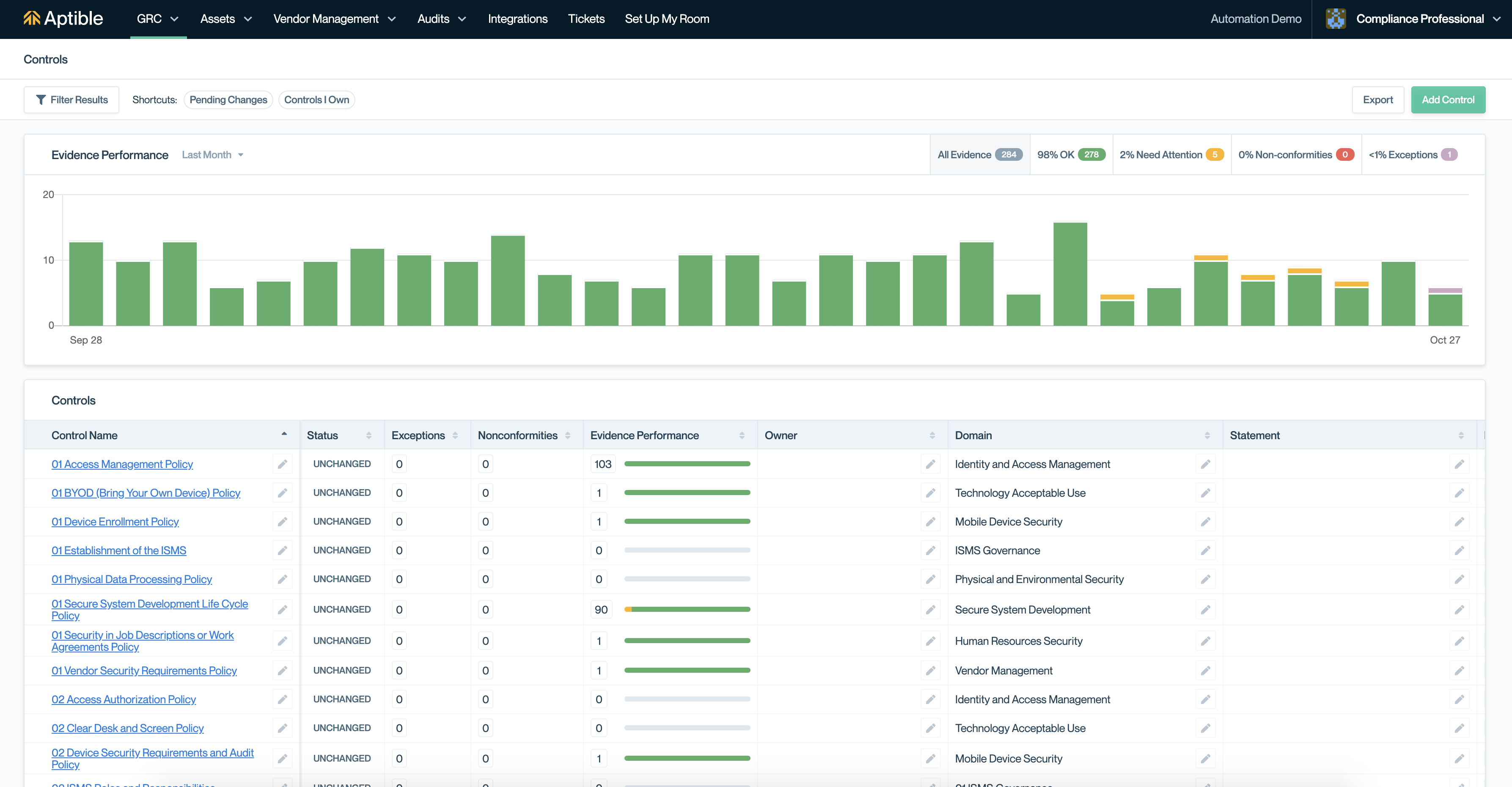The image size is (1512, 787).
Task: Edit statement pencil for 01 Establishment of ISMS
Action: pos(1459,550)
